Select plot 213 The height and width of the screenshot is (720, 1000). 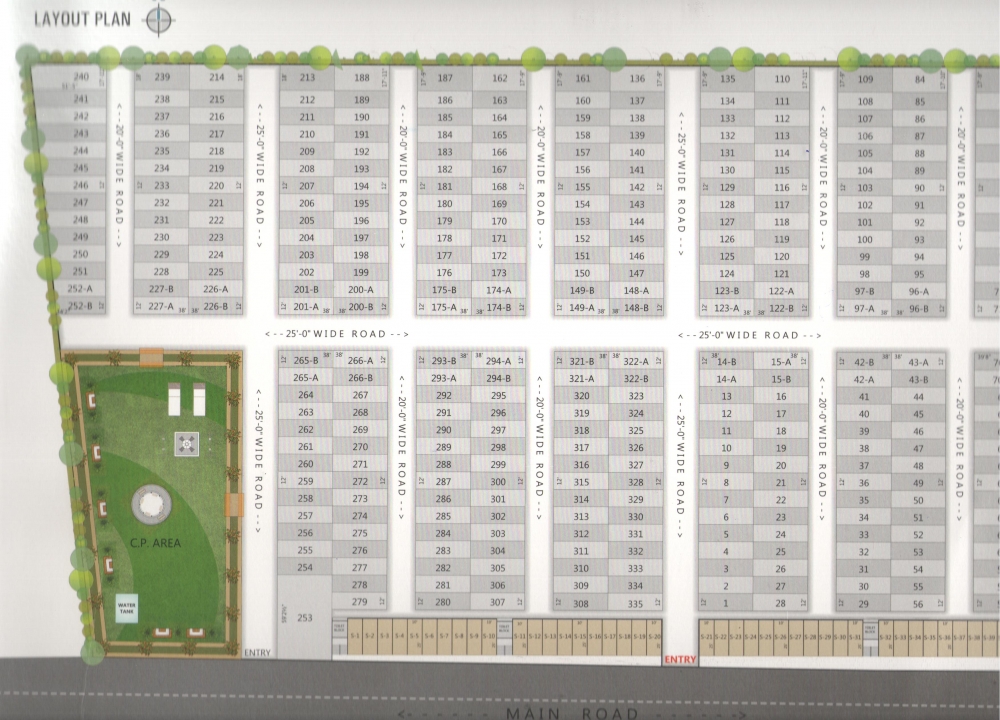point(307,78)
